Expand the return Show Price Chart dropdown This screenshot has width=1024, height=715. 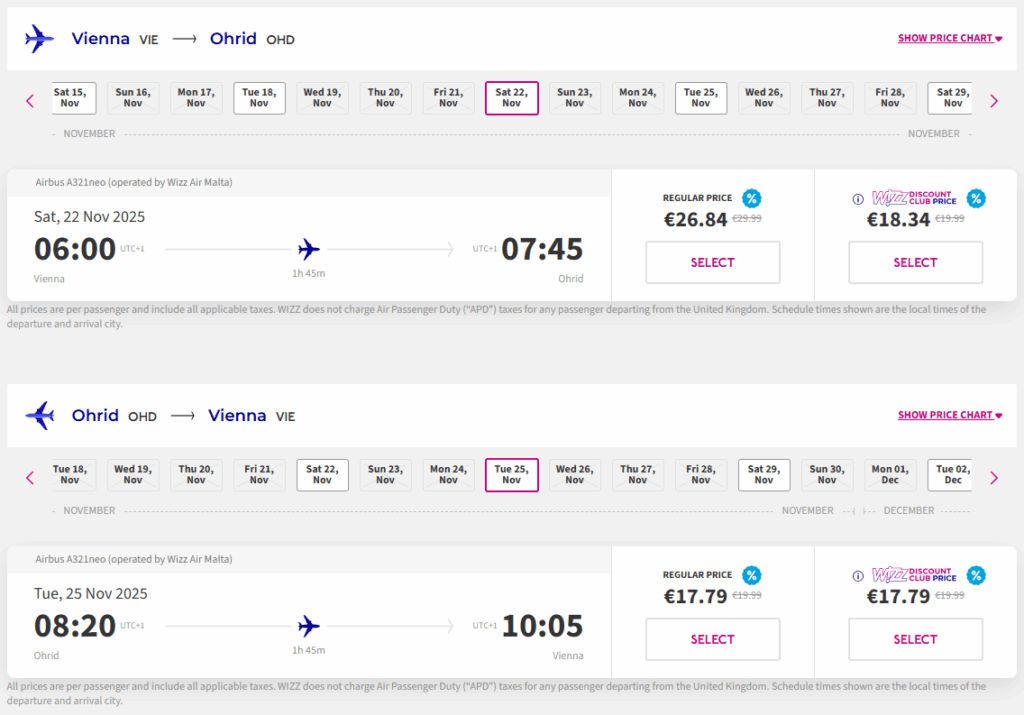pyautogui.click(x=950, y=415)
